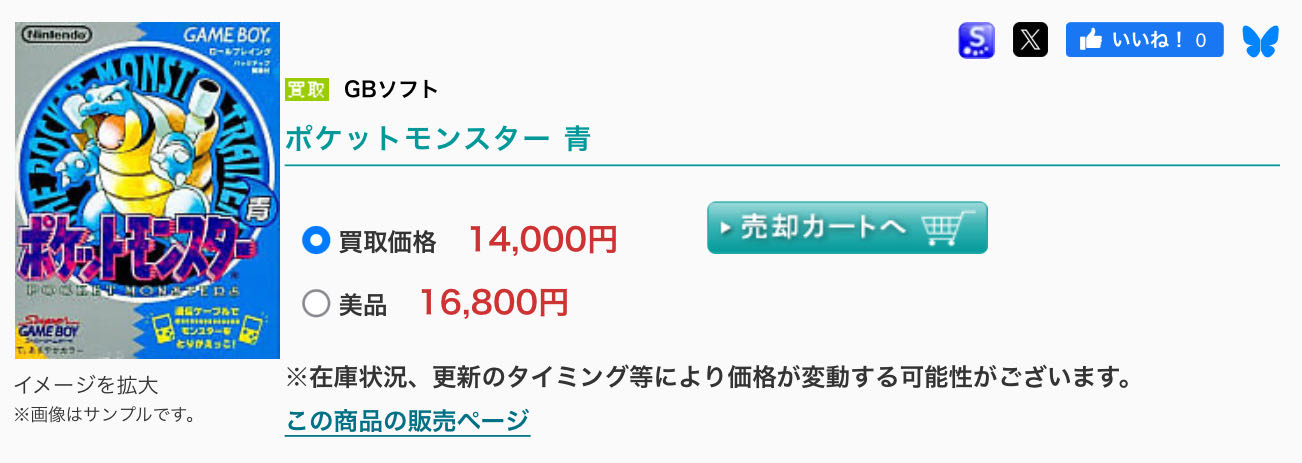
Task: Click the いいね! like count number
Action: point(1201,40)
